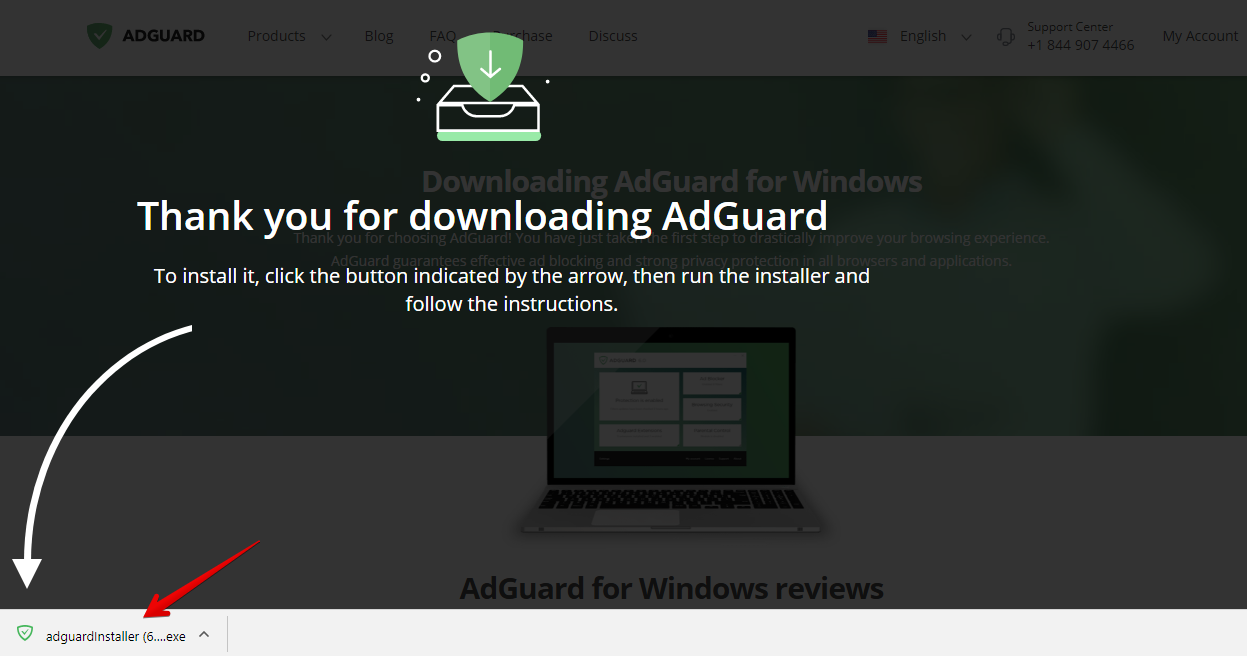Image resolution: width=1247 pixels, height=656 pixels.
Task: Click the support phone number +1 844 907 4466
Action: (1080, 45)
